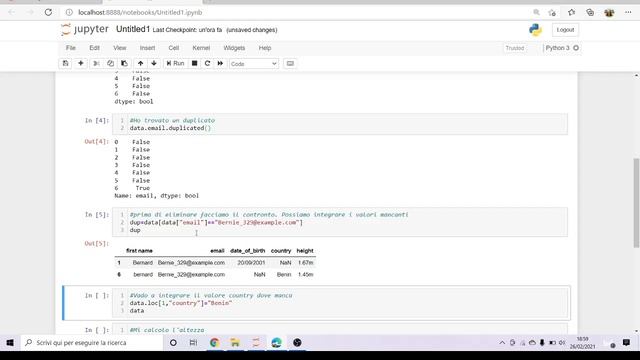Open the Cell menu
This screenshot has width=640, height=360.
click(x=173, y=48)
